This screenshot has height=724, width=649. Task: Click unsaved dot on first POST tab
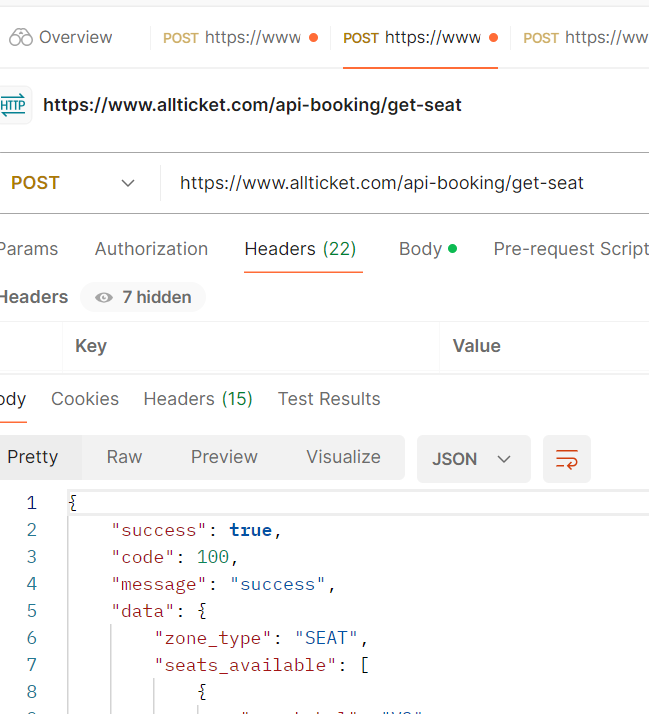(313, 37)
